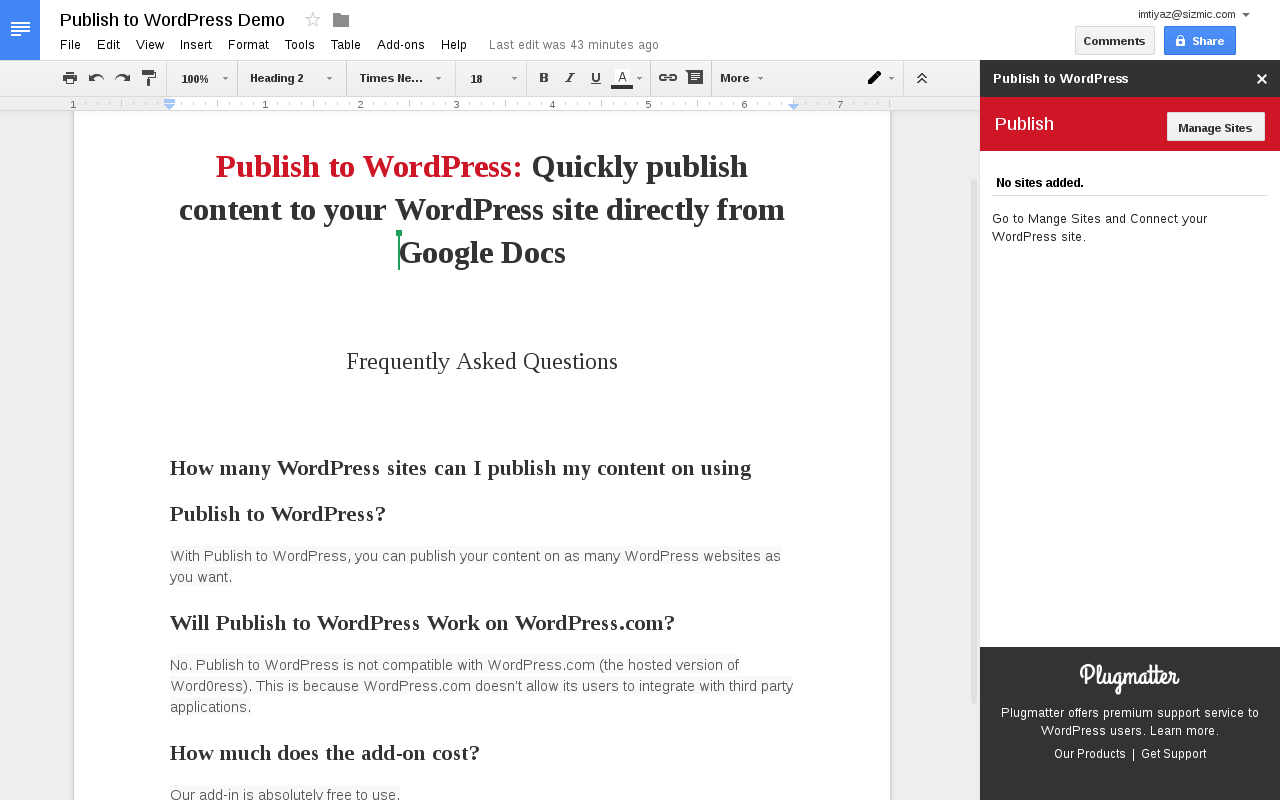This screenshot has height=800, width=1280.
Task: Open the View menu
Action: click(x=150, y=45)
